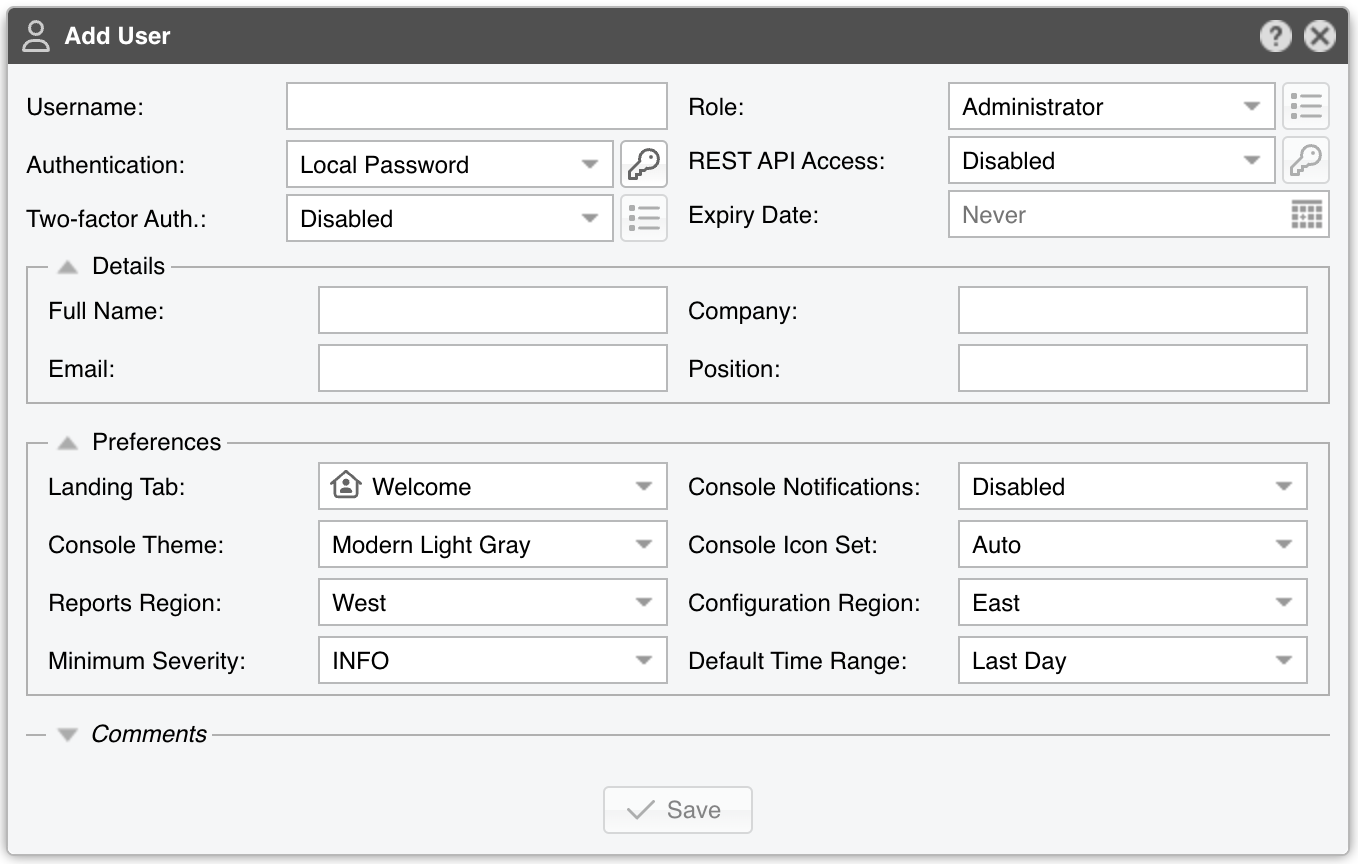Viewport: 1358px width, 864px height.
Task: Open the Authentication dropdown
Action: 450,164
